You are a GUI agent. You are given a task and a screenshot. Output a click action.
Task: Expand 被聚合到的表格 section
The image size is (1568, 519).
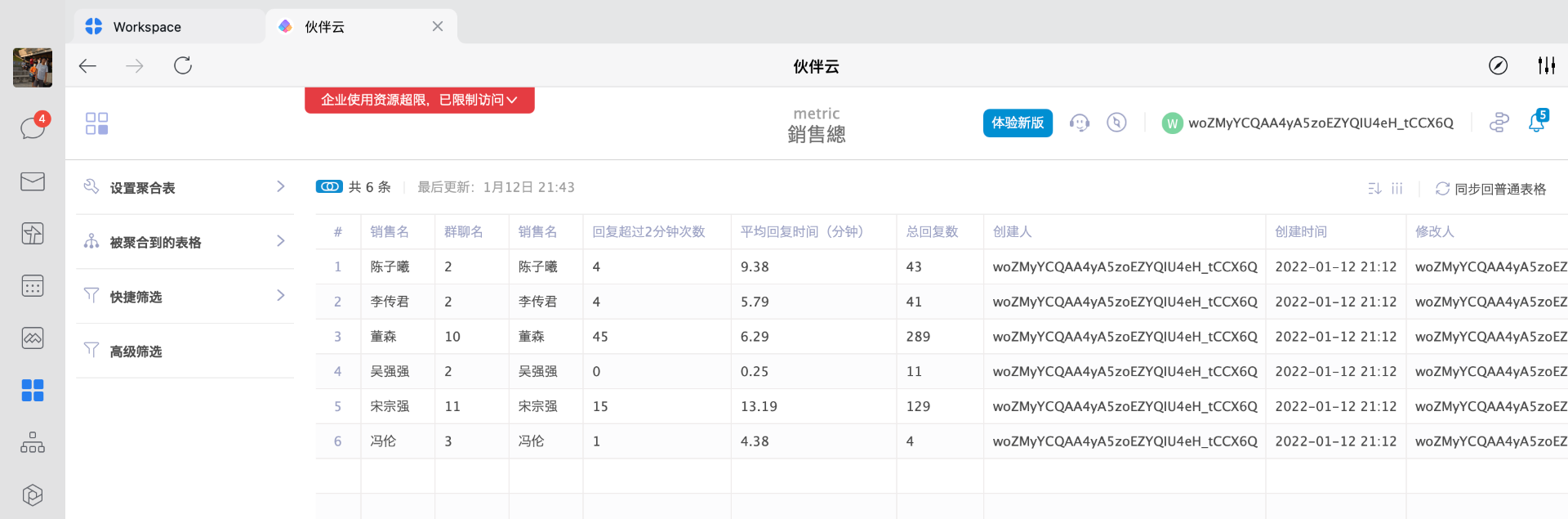[x=185, y=242]
